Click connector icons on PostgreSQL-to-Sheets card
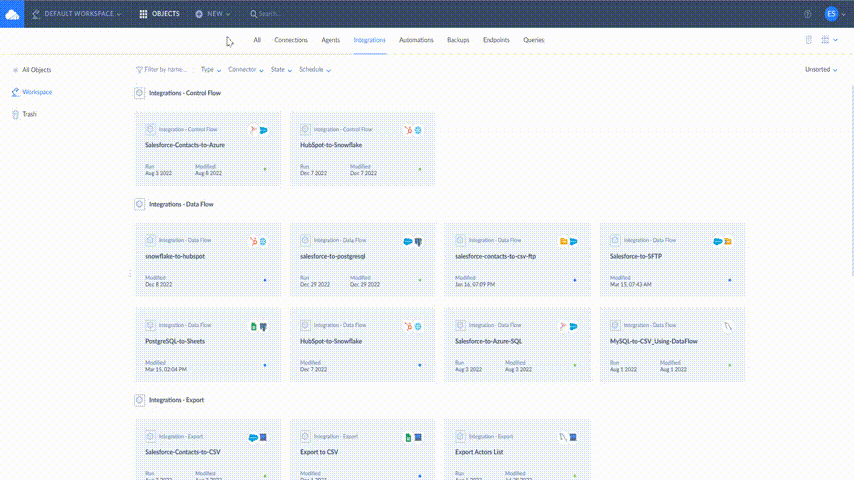 coord(259,326)
